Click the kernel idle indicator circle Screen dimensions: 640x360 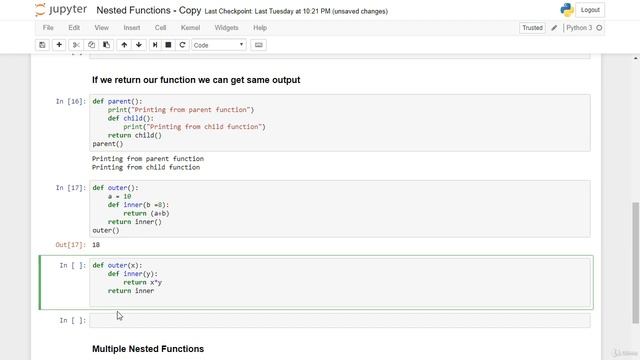tap(599, 28)
